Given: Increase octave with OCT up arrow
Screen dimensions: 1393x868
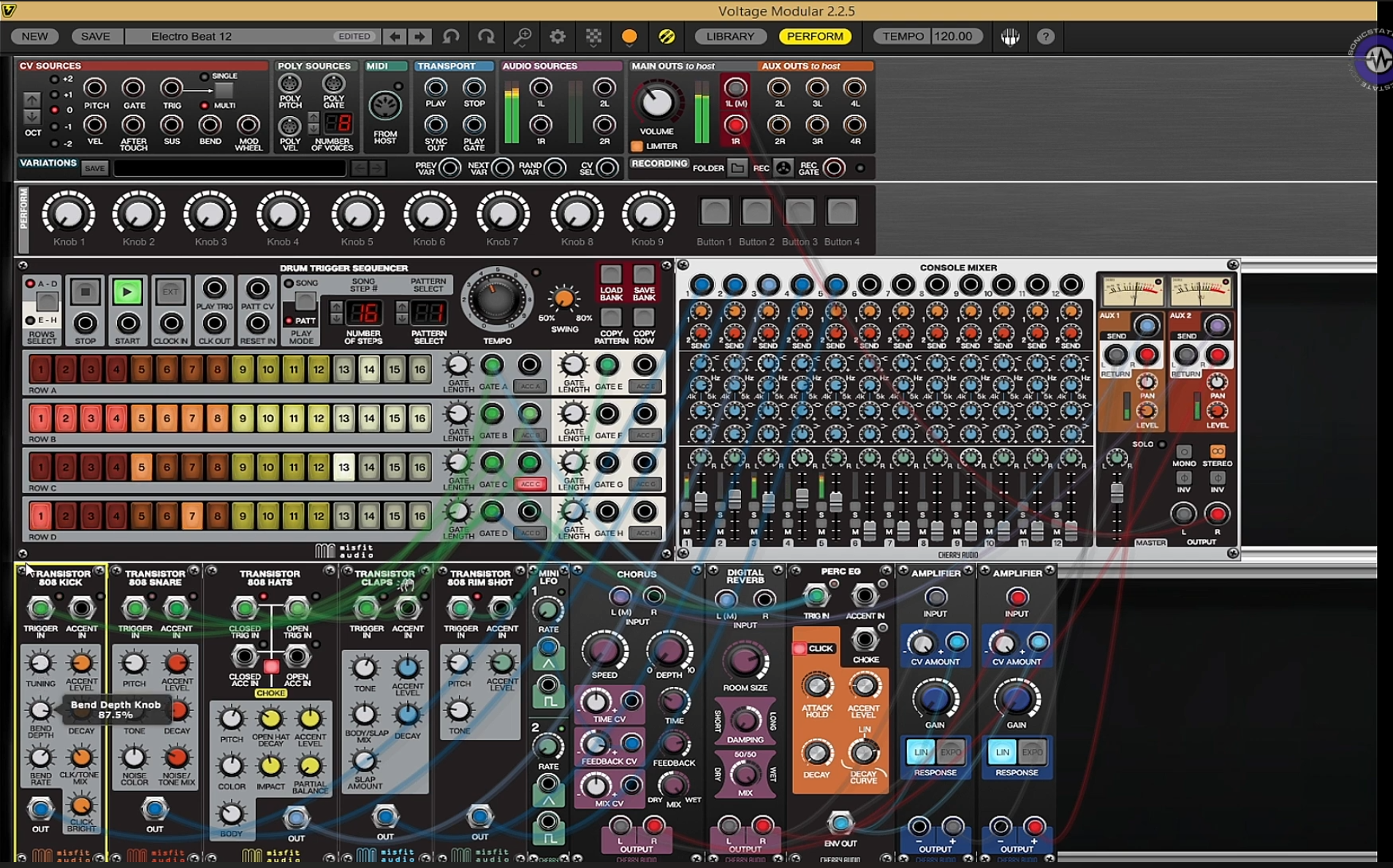Looking at the screenshot, I should pyautogui.click(x=32, y=99).
